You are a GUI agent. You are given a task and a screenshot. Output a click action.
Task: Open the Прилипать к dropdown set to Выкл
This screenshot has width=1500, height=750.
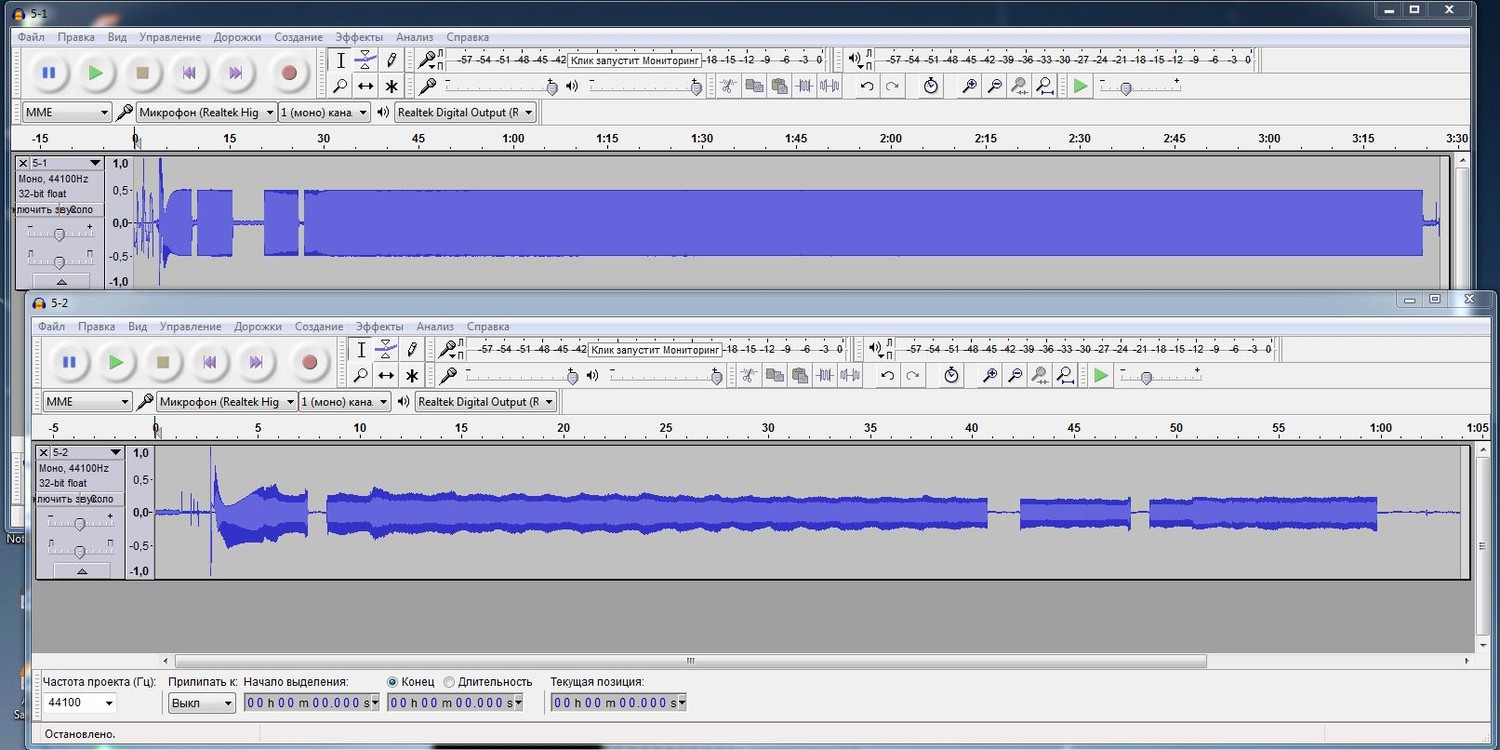(202, 703)
